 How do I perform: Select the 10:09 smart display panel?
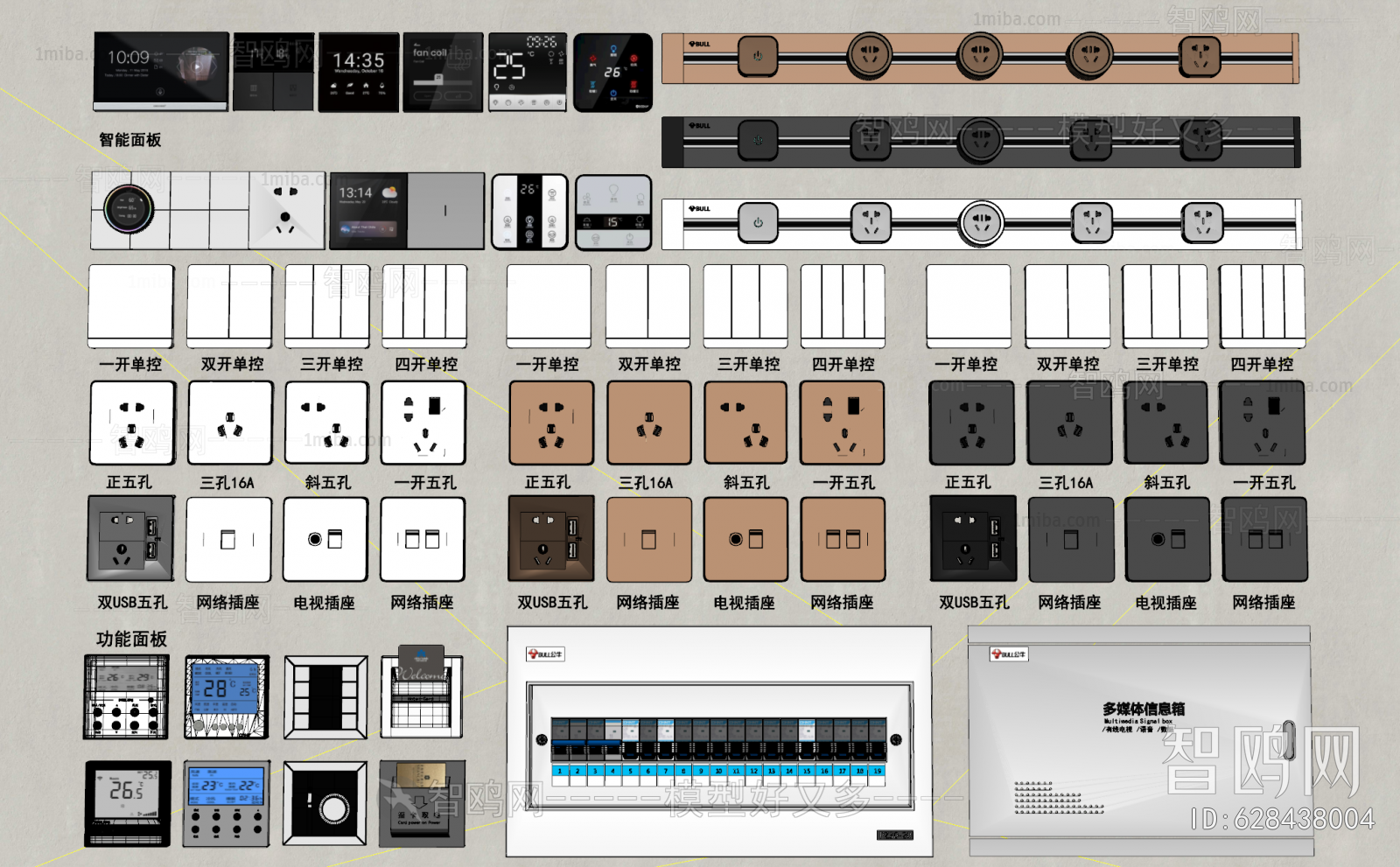(161, 71)
